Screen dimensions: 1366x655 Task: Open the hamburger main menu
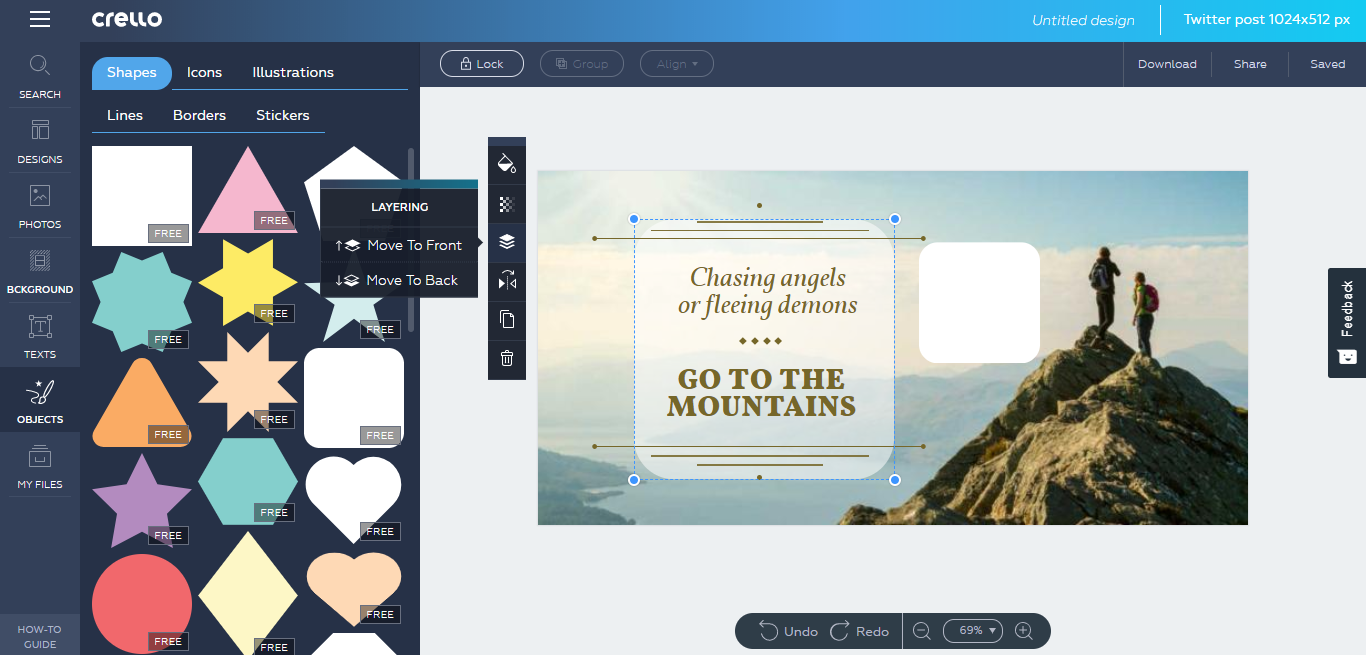point(40,19)
